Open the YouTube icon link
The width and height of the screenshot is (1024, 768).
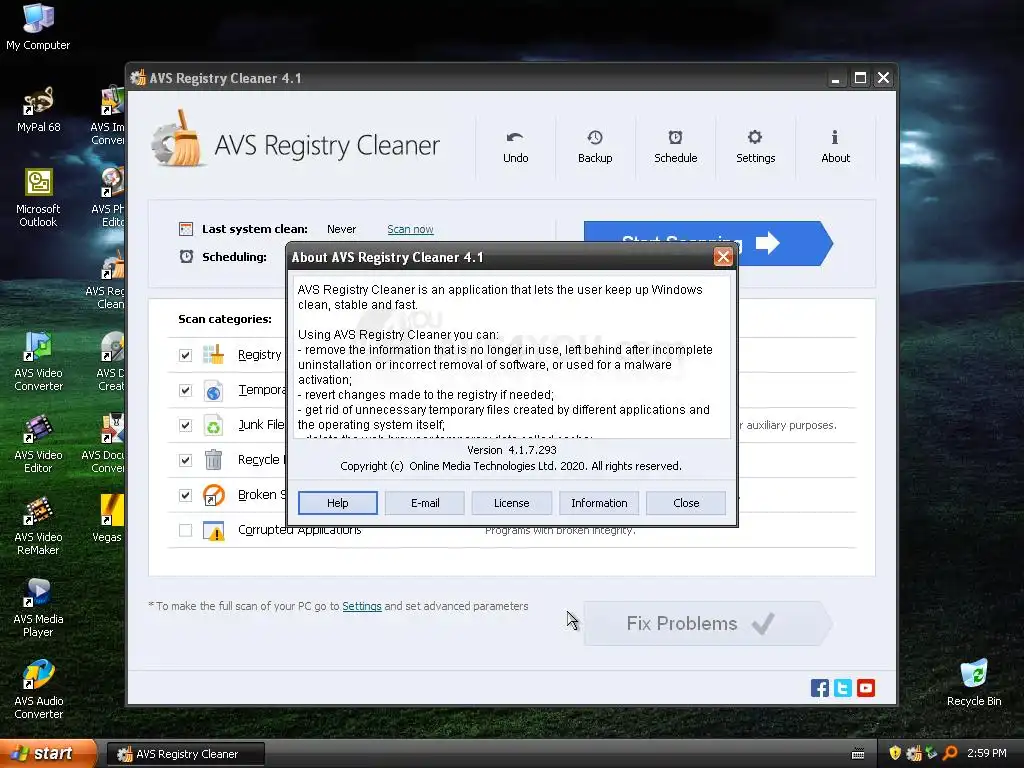[866, 688]
